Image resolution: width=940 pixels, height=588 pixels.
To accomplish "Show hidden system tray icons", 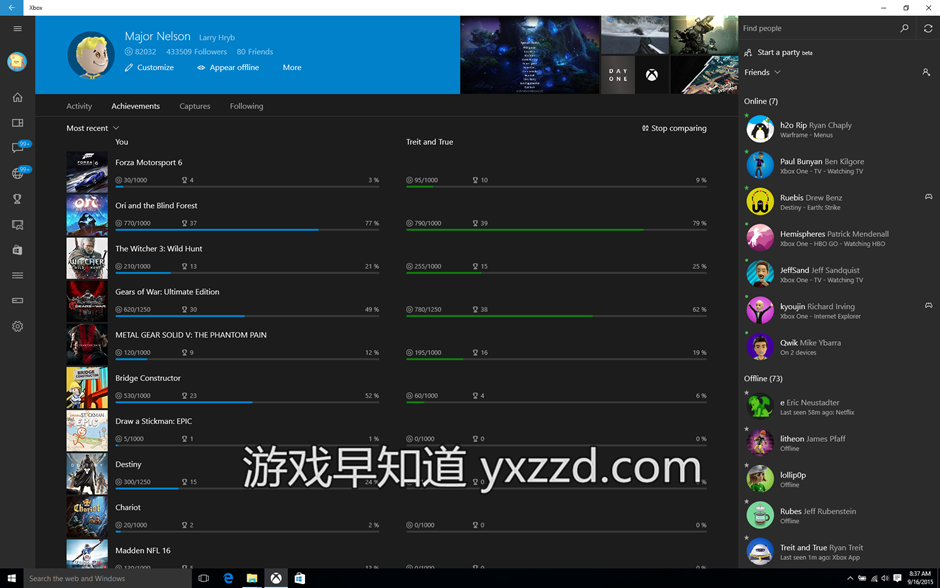I will pyautogui.click(x=849, y=578).
